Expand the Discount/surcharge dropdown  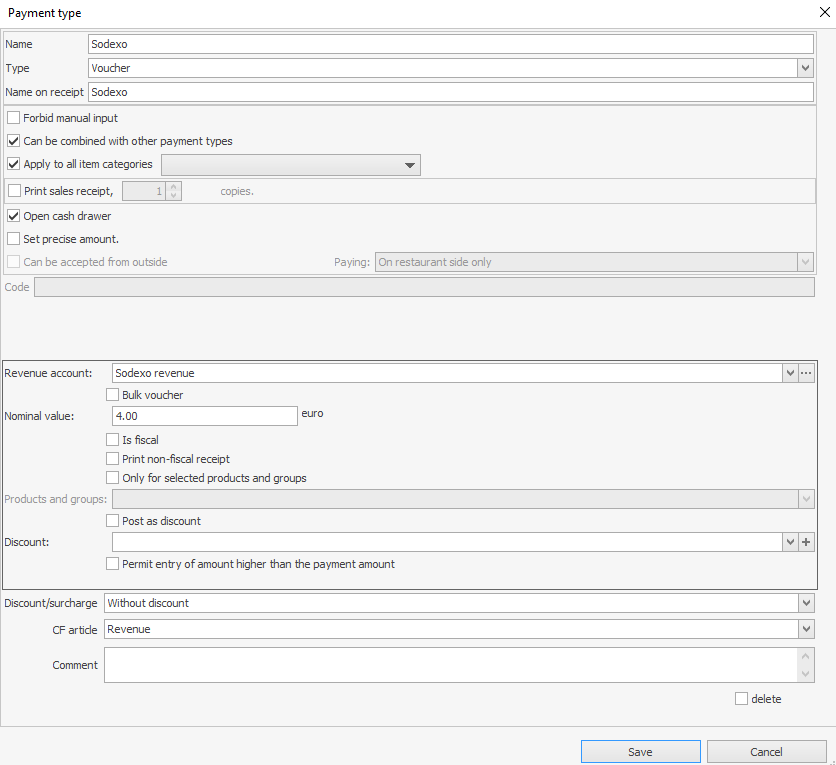point(806,603)
